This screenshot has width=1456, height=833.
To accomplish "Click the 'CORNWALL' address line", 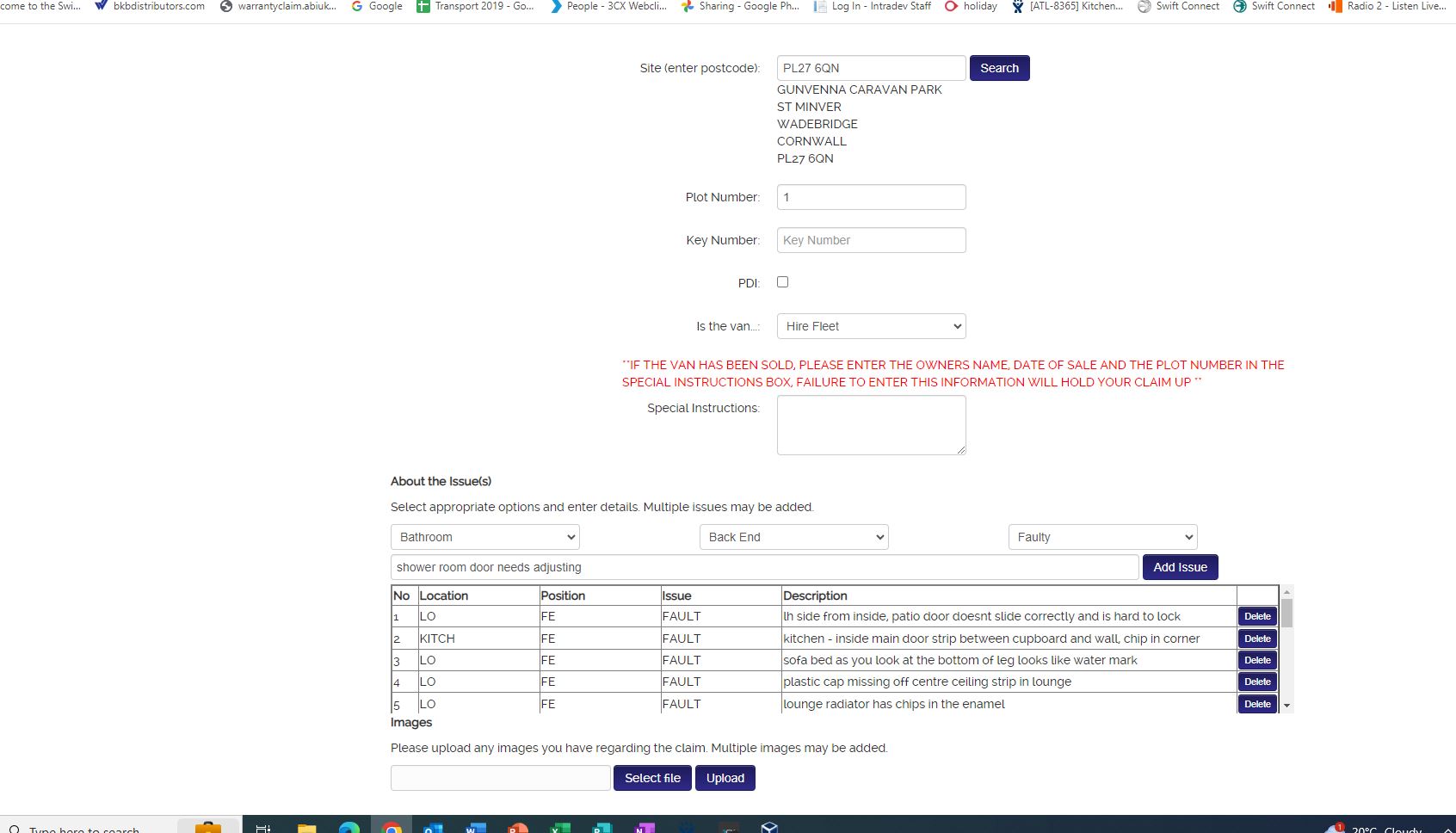I will (811, 141).
